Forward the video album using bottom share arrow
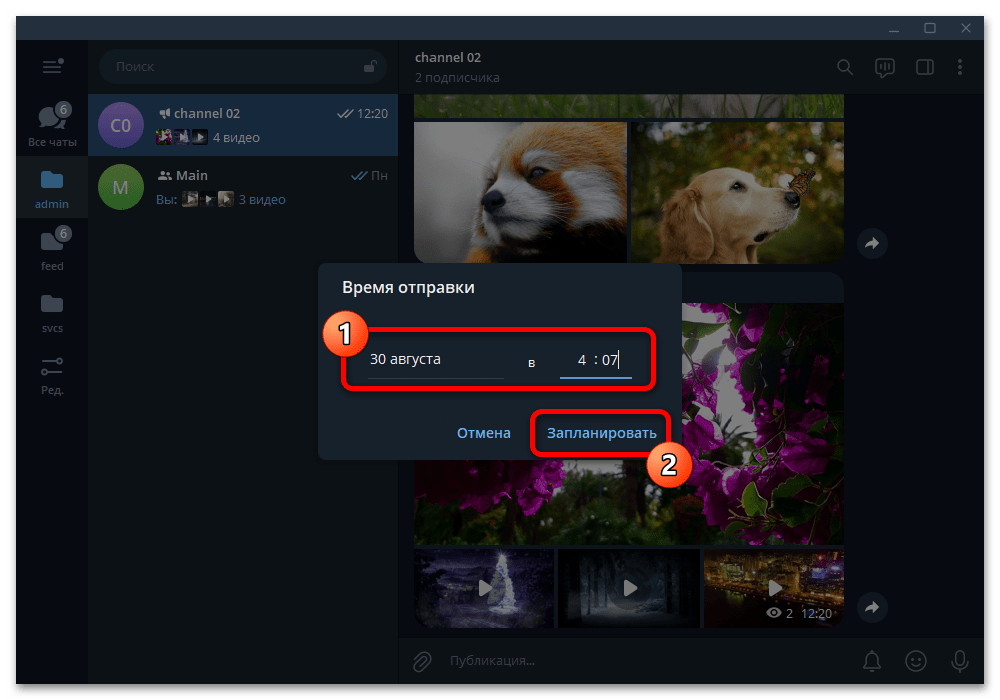This screenshot has width=1000, height=700. point(872,607)
